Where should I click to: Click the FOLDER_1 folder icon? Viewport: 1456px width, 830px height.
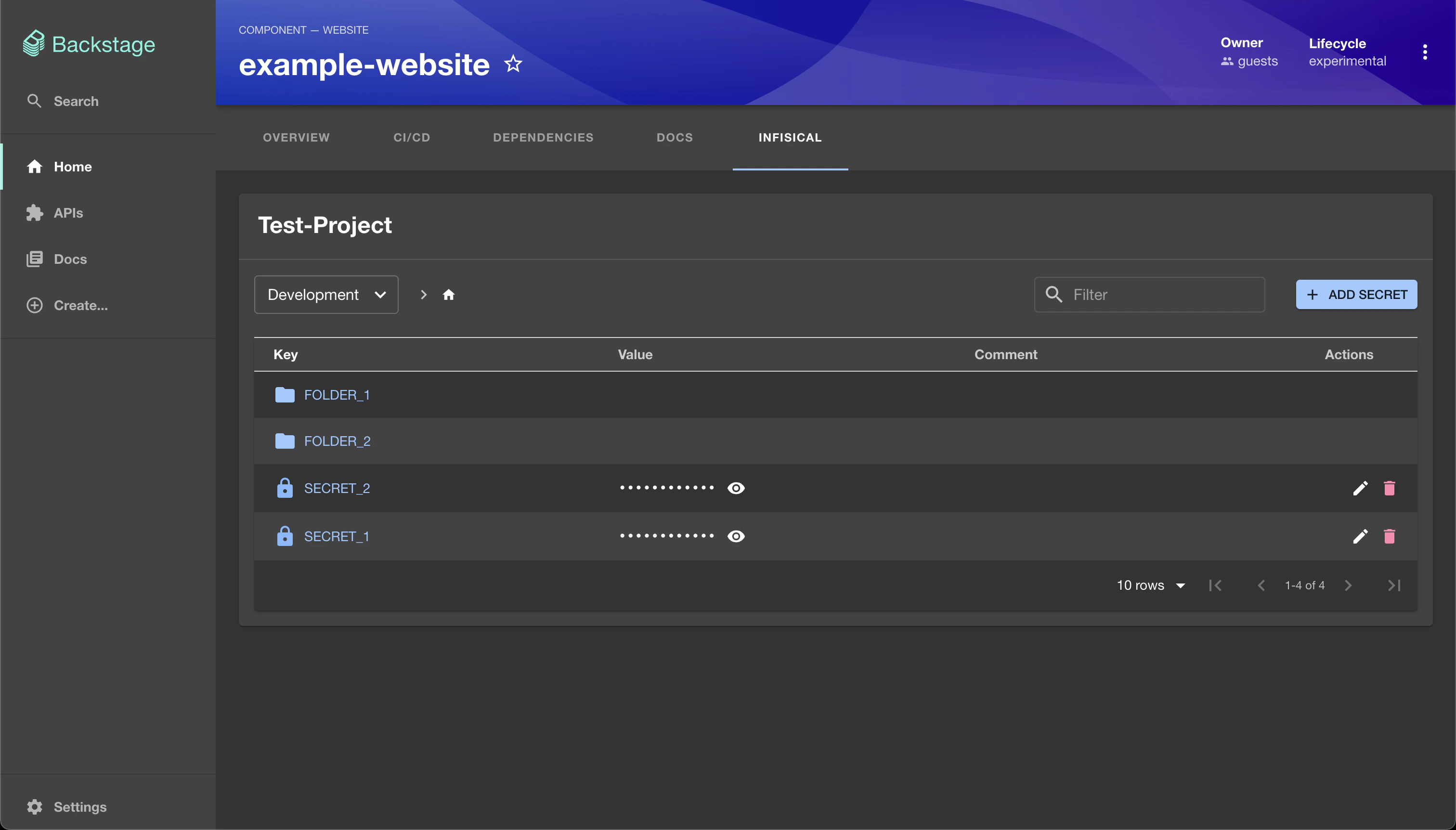[285, 395]
